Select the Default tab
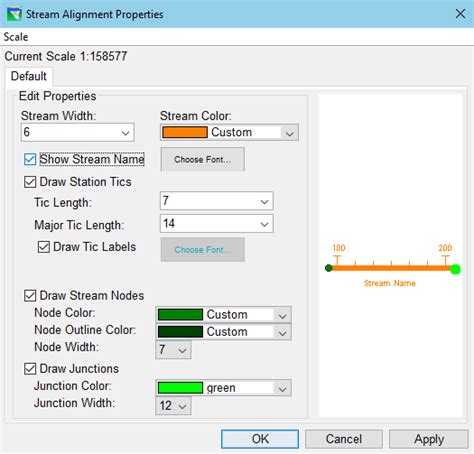 (x=29, y=76)
